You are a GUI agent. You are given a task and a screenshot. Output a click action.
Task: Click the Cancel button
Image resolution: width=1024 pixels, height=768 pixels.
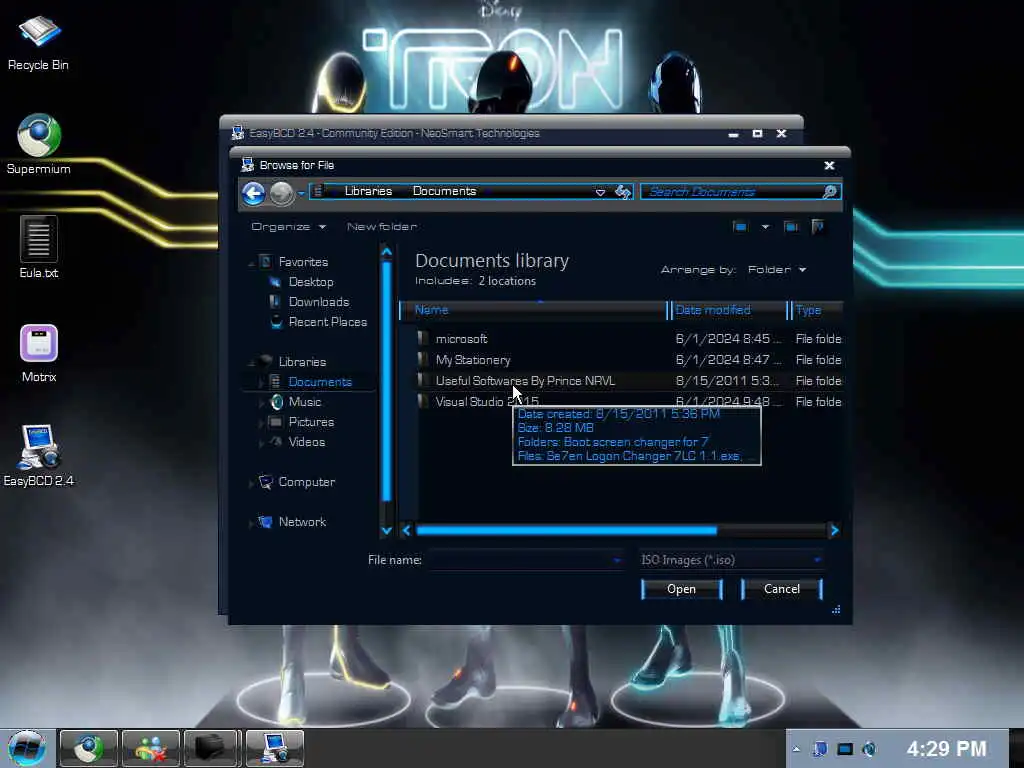782,589
